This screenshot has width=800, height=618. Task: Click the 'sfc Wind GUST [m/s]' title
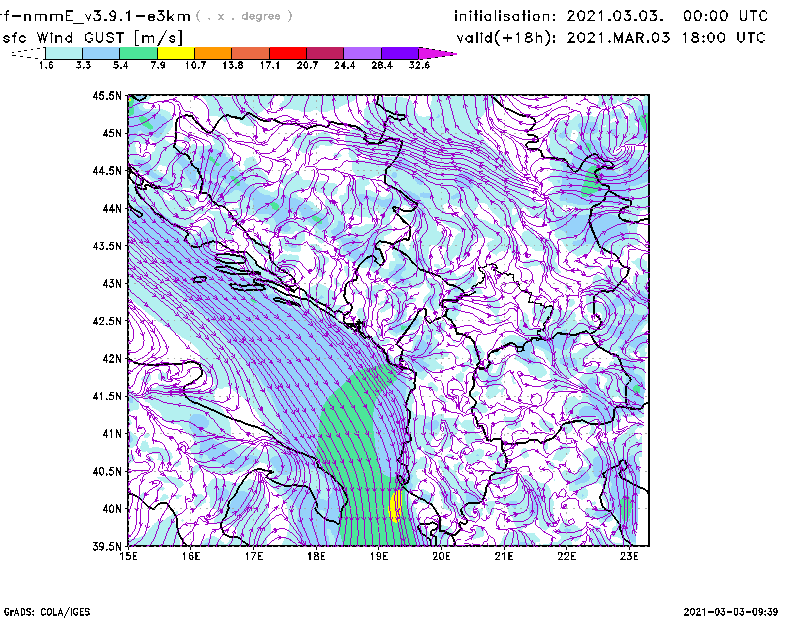(x=93, y=38)
